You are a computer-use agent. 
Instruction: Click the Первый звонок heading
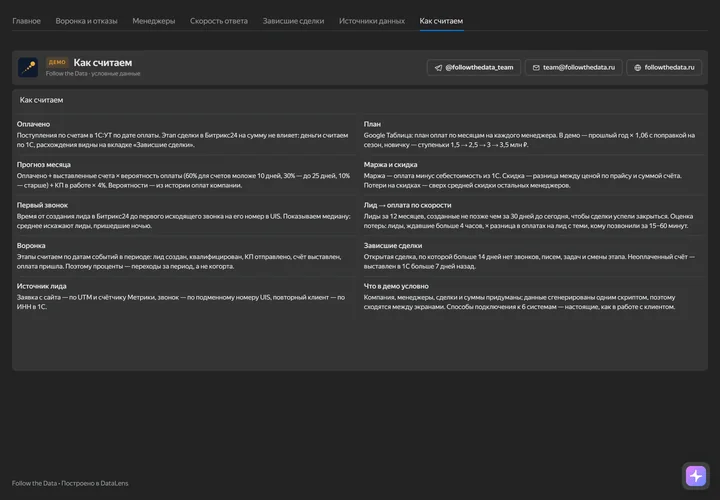tap(42, 205)
